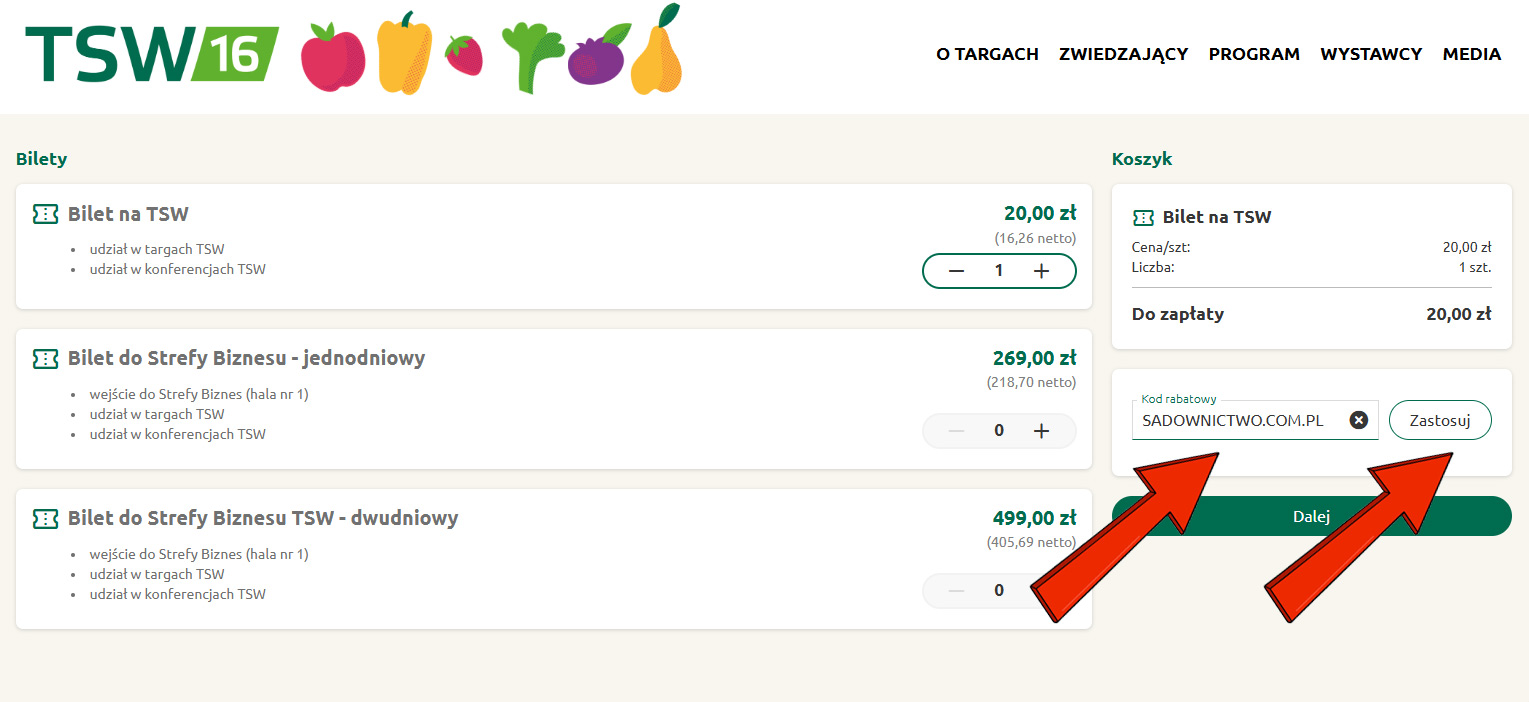Screen dimensions: 1529x702
Task: Go to the PROGRAM section
Action: pyautogui.click(x=1254, y=54)
